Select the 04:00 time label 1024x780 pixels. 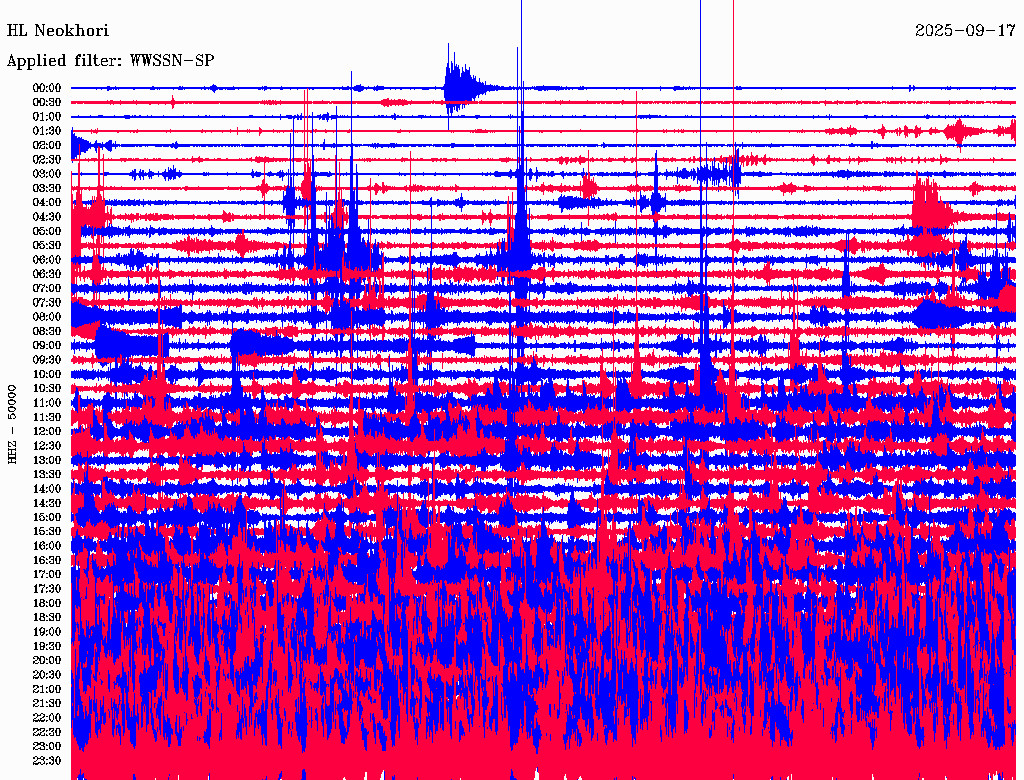[x=47, y=203]
